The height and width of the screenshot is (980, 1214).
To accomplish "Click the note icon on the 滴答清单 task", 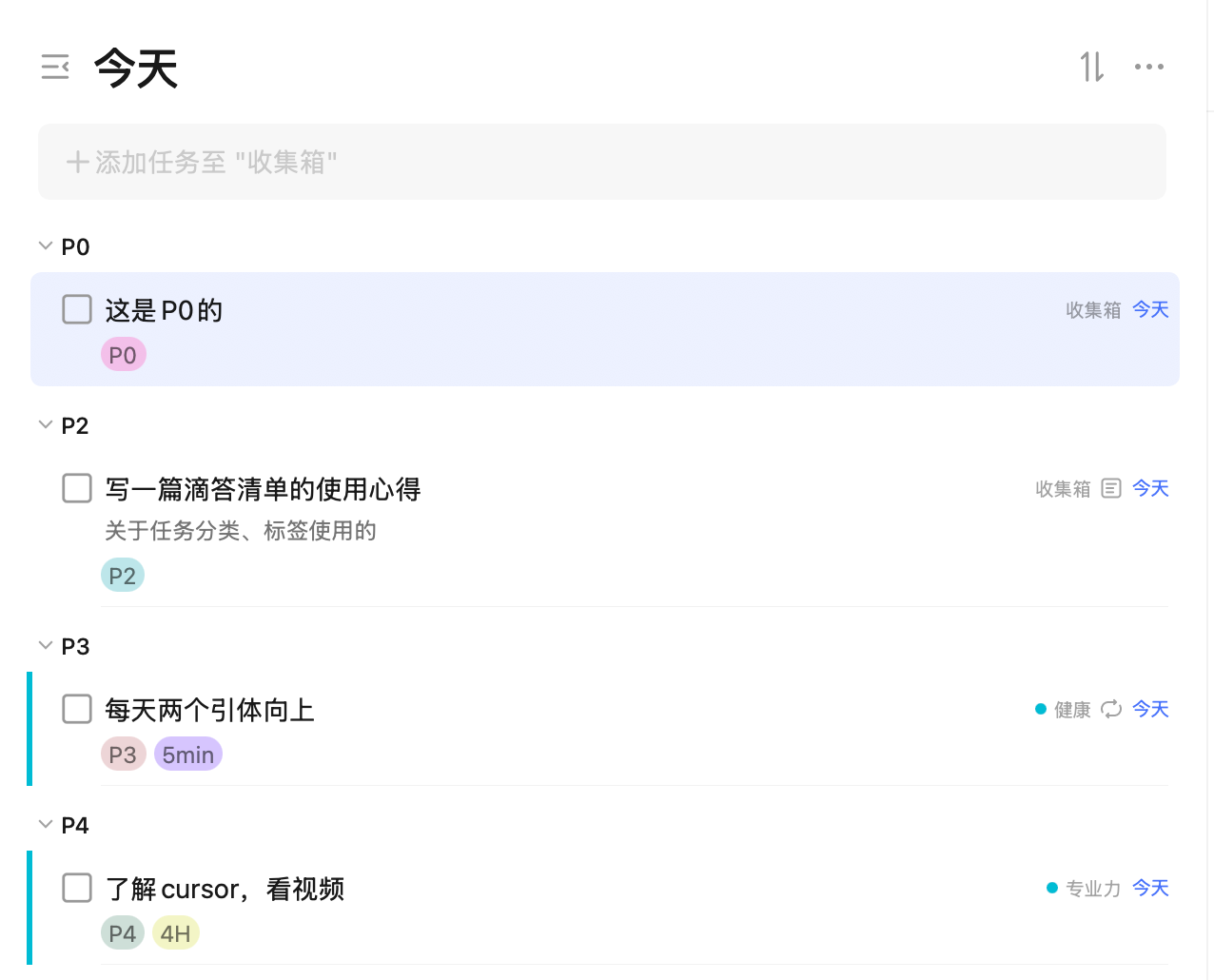I will 1111,488.
